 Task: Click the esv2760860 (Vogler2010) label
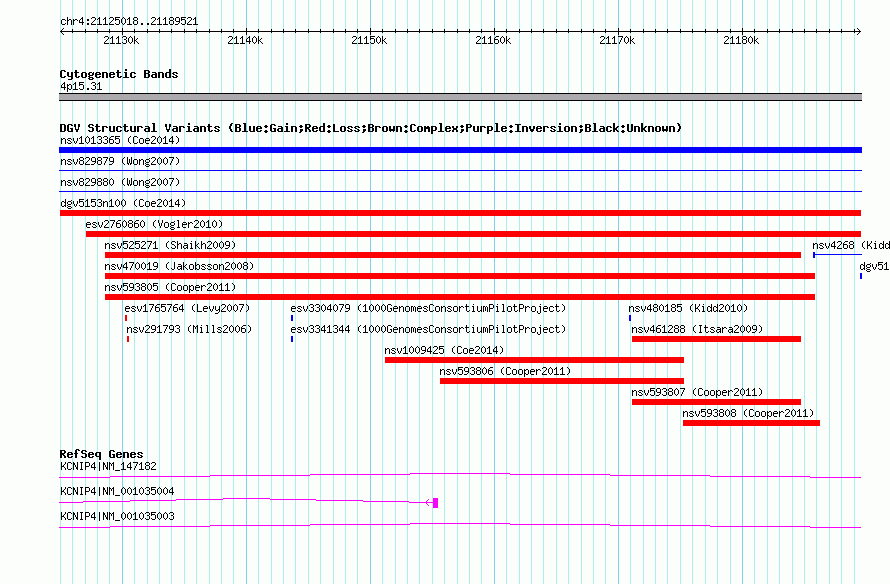(x=154, y=224)
